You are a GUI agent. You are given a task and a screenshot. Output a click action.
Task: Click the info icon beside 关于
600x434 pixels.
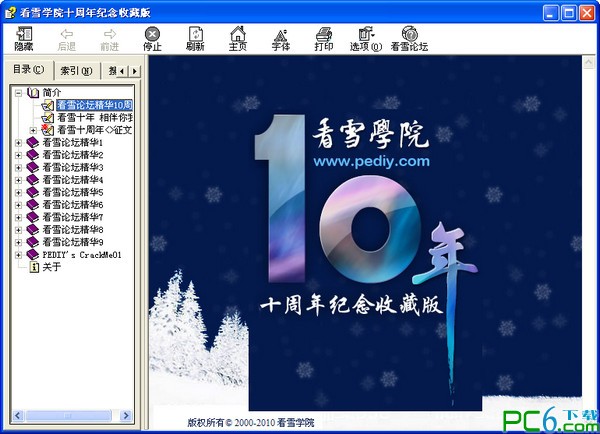[34, 267]
